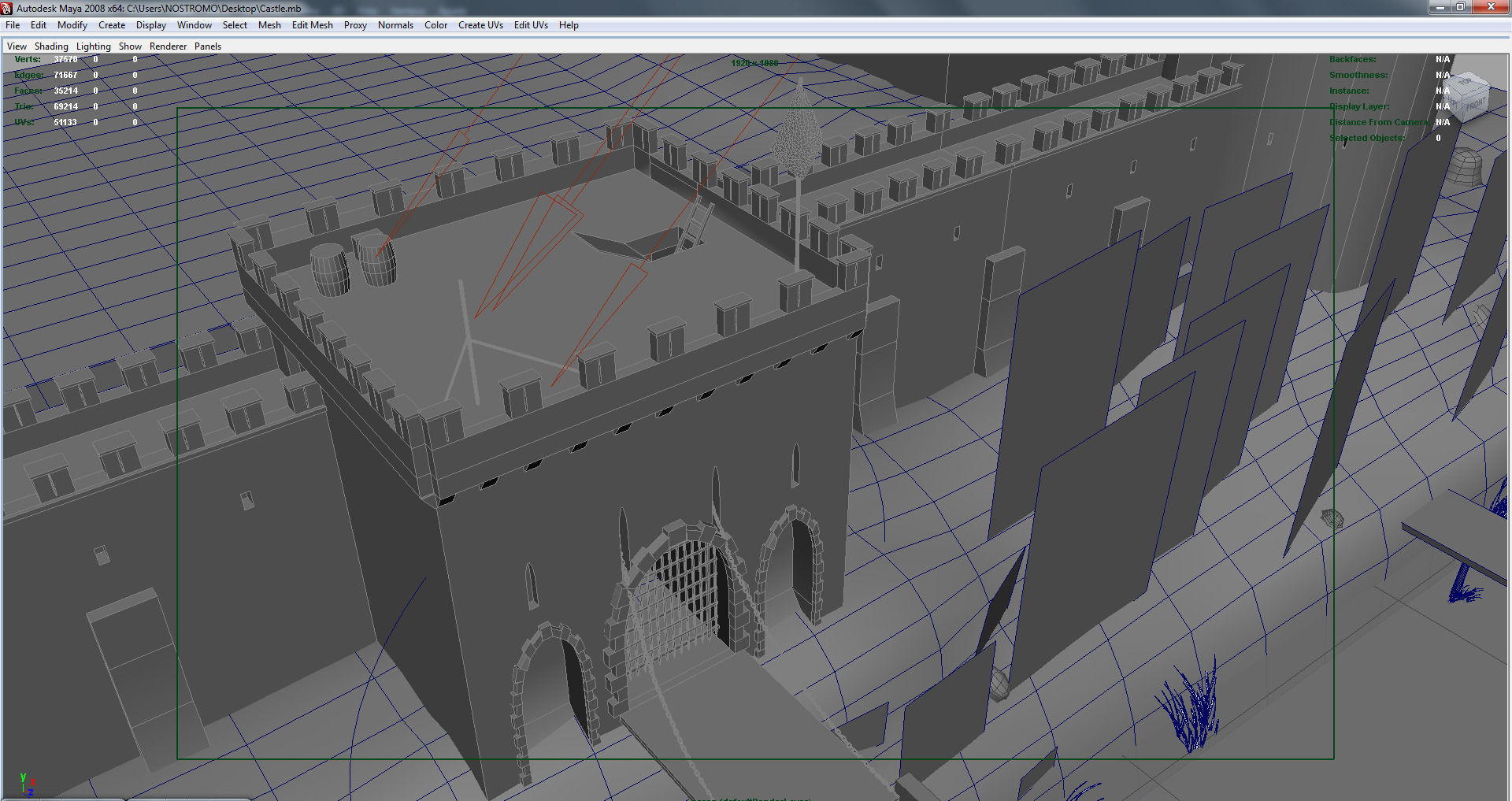Click the 1920 x 1080 resolution gate label
1512x801 pixels.
click(754, 63)
